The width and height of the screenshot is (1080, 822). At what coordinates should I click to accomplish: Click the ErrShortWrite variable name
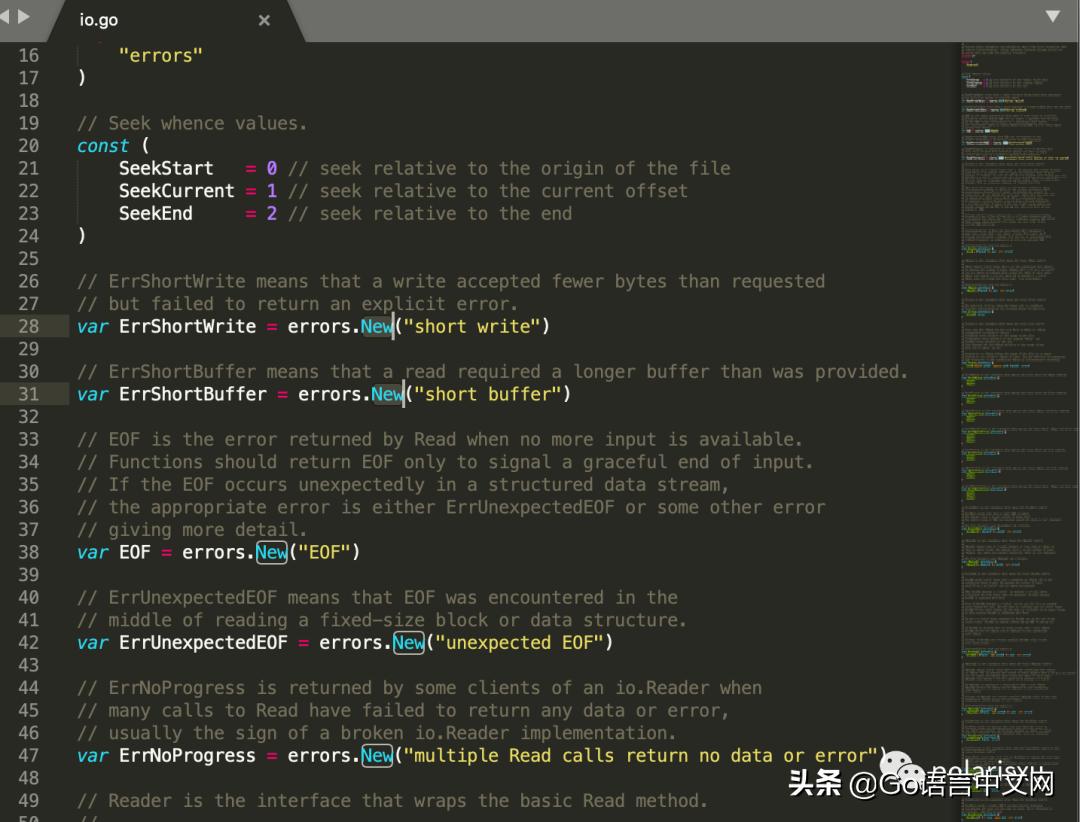pyautogui.click(x=187, y=327)
